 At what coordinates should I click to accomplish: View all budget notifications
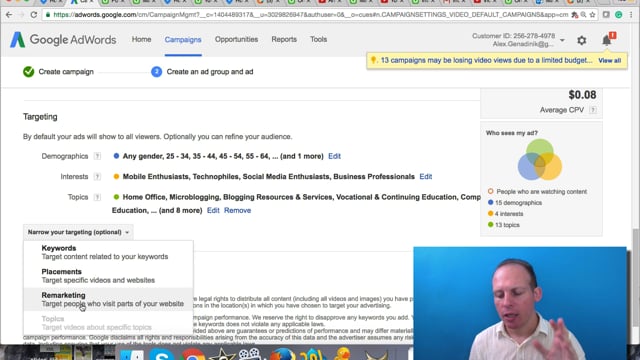pyautogui.click(x=609, y=60)
